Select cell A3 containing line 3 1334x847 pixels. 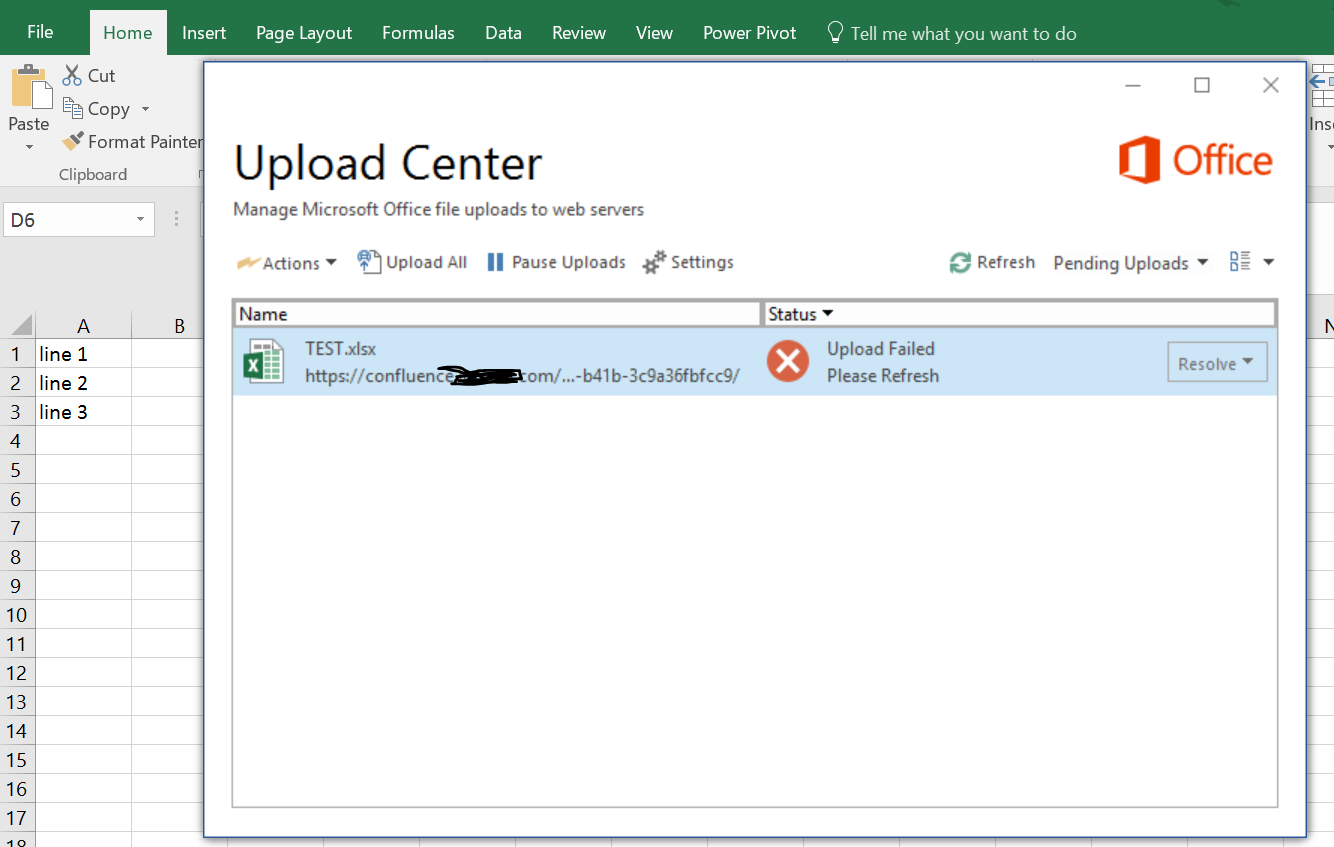tap(84, 412)
